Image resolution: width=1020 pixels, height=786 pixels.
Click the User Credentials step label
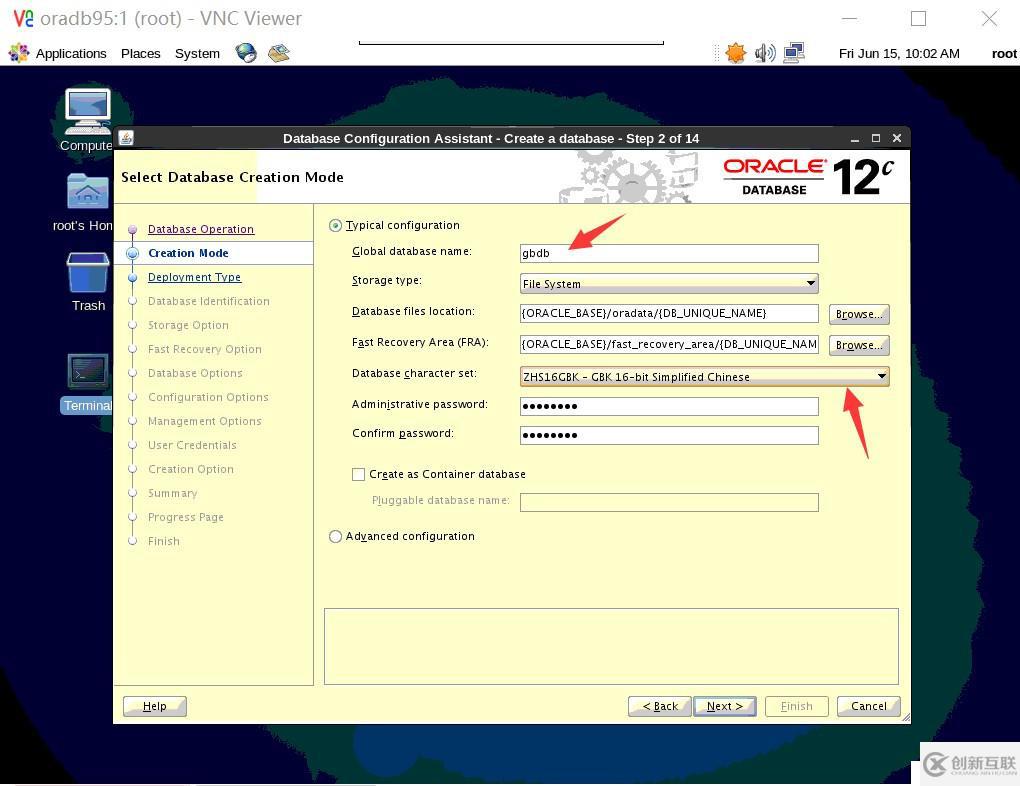[x=193, y=446]
